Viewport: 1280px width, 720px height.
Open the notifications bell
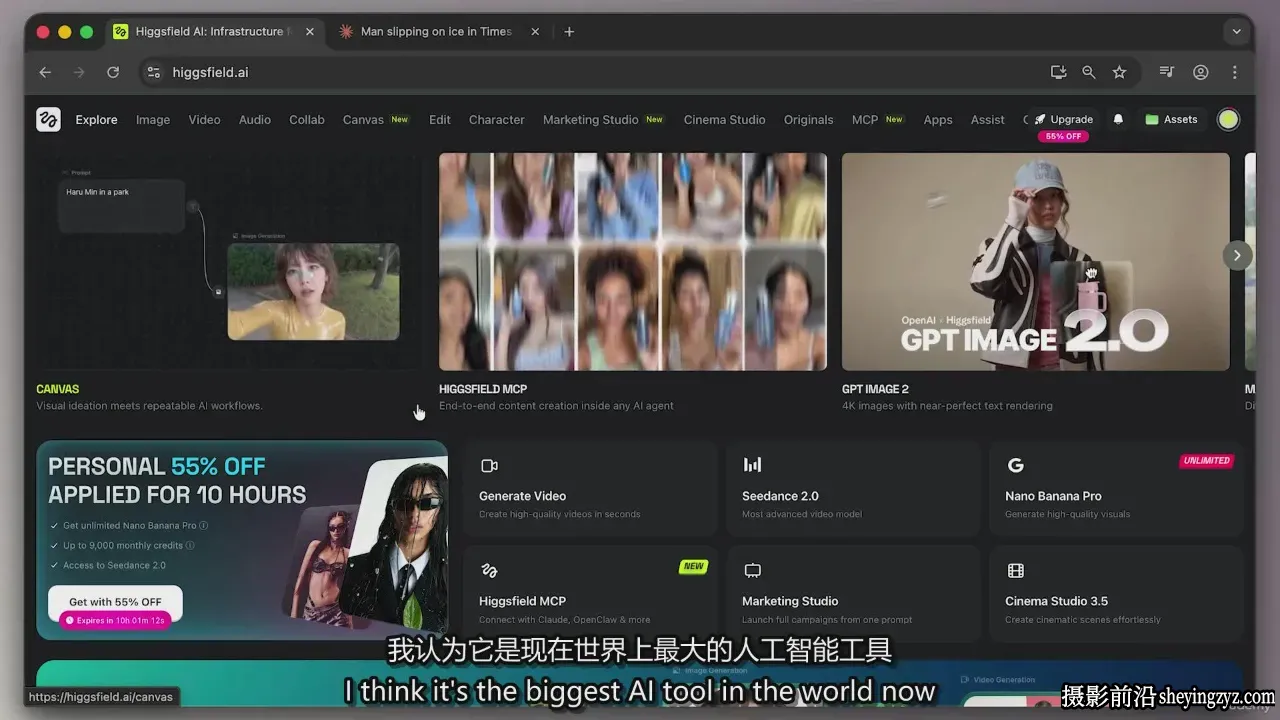tap(1118, 120)
